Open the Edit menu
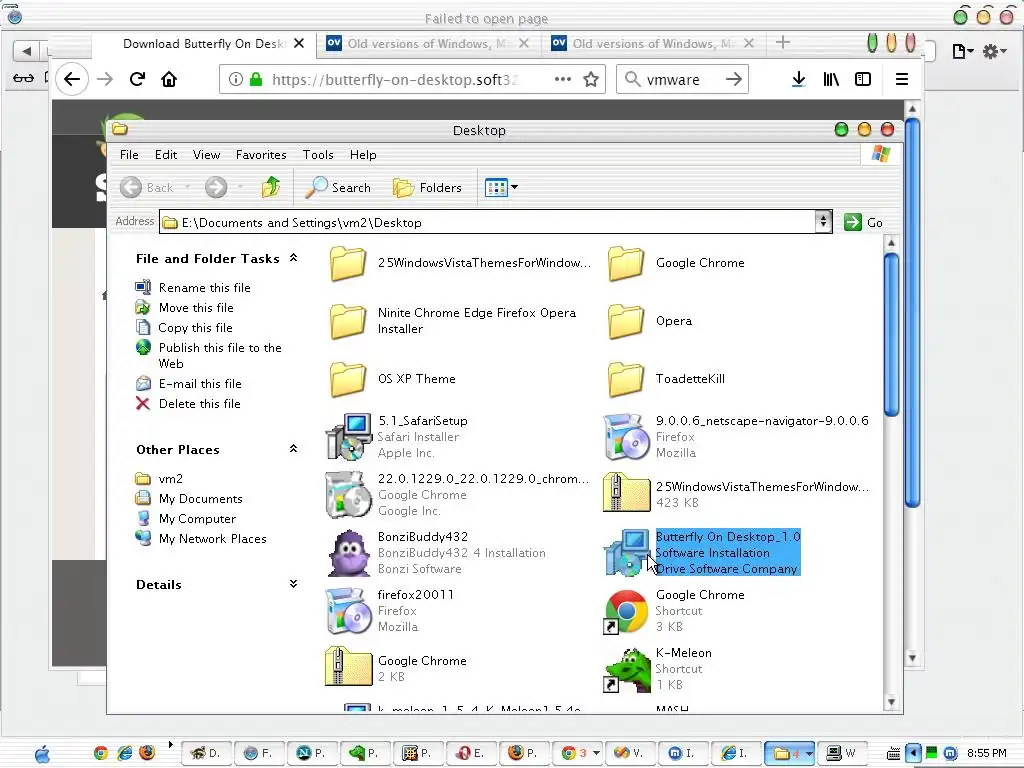 point(166,155)
